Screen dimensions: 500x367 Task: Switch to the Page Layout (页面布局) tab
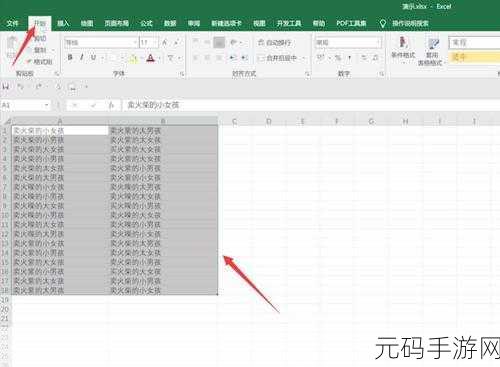point(117,23)
